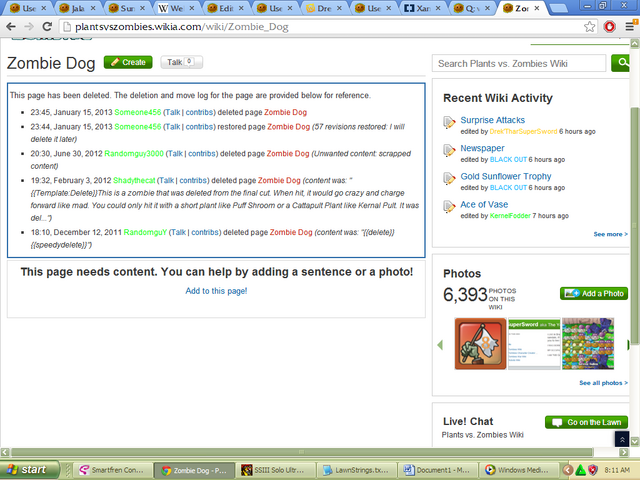The image size is (640, 480).
Task: Click the green triangle tray icon
Action: coord(580,470)
